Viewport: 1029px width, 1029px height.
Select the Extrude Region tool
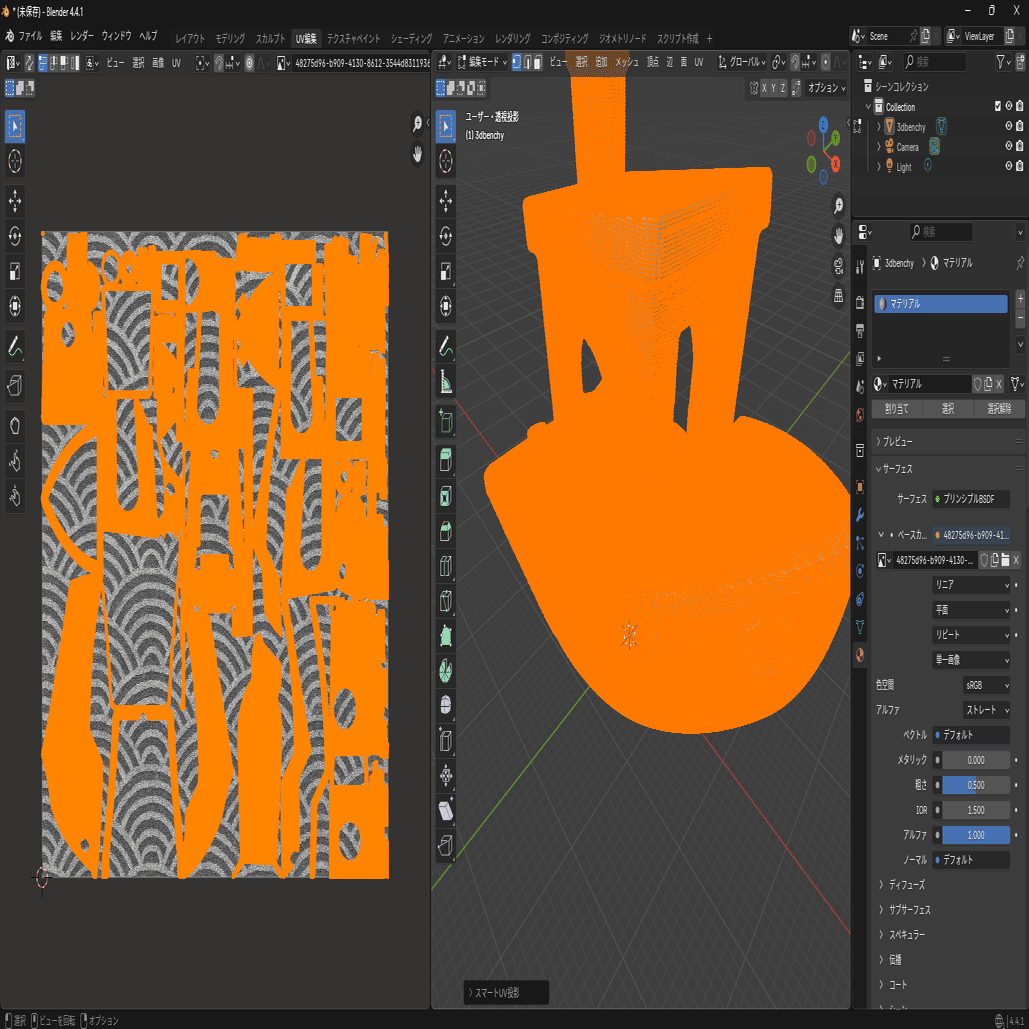click(446, 461)
